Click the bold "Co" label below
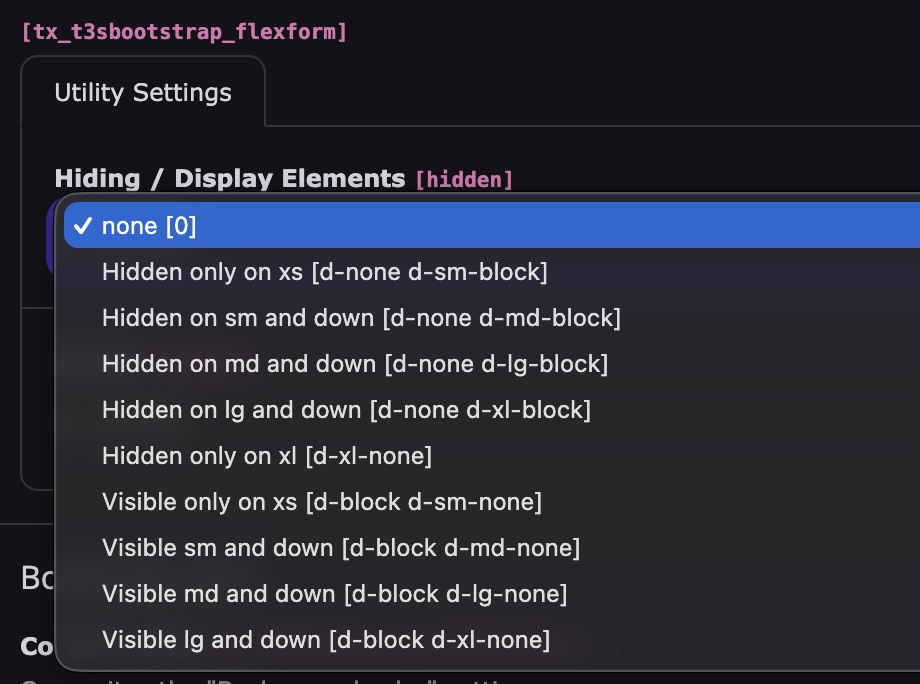Viewport: 920px width, 684px height. coord(37,647)
